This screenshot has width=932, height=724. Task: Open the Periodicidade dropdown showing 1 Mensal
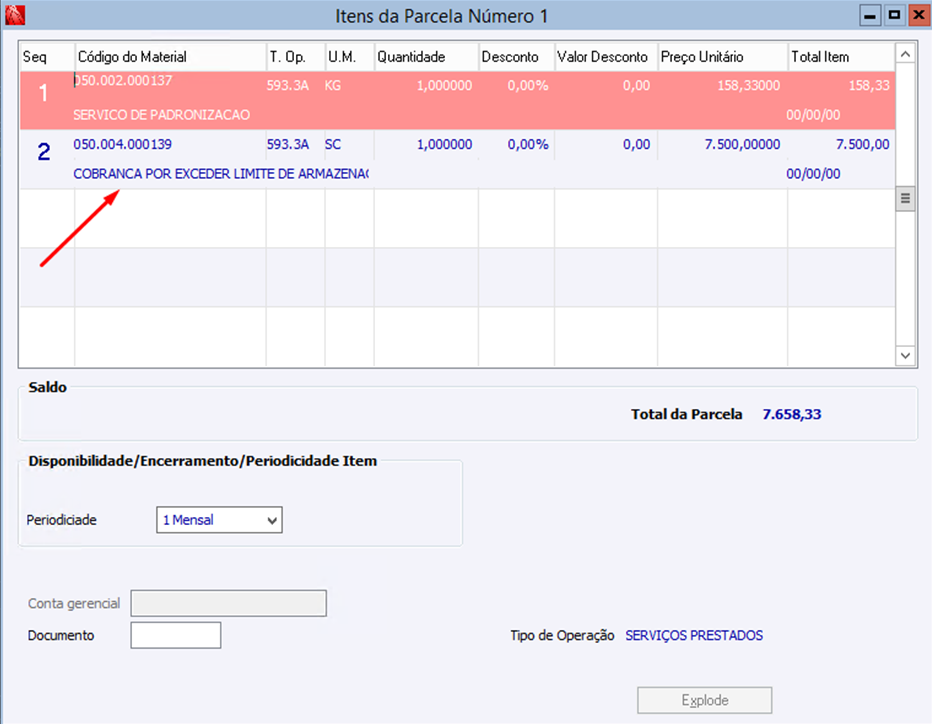219,520
